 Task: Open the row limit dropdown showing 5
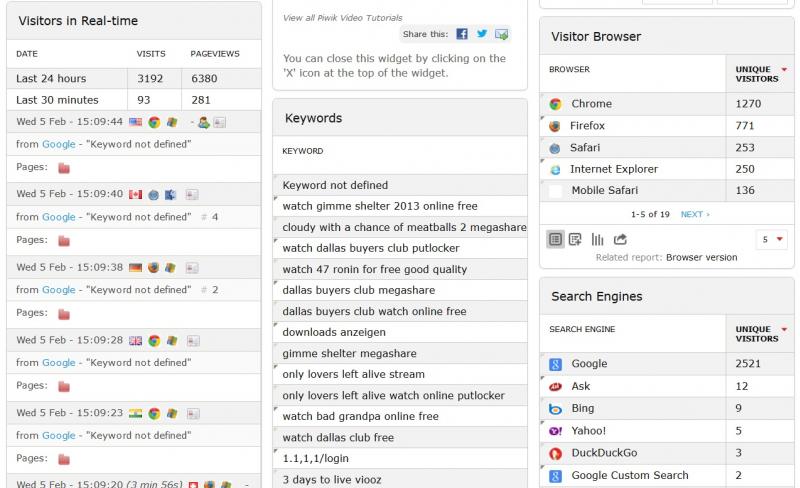pyautogui.click(x=772, y=239)
